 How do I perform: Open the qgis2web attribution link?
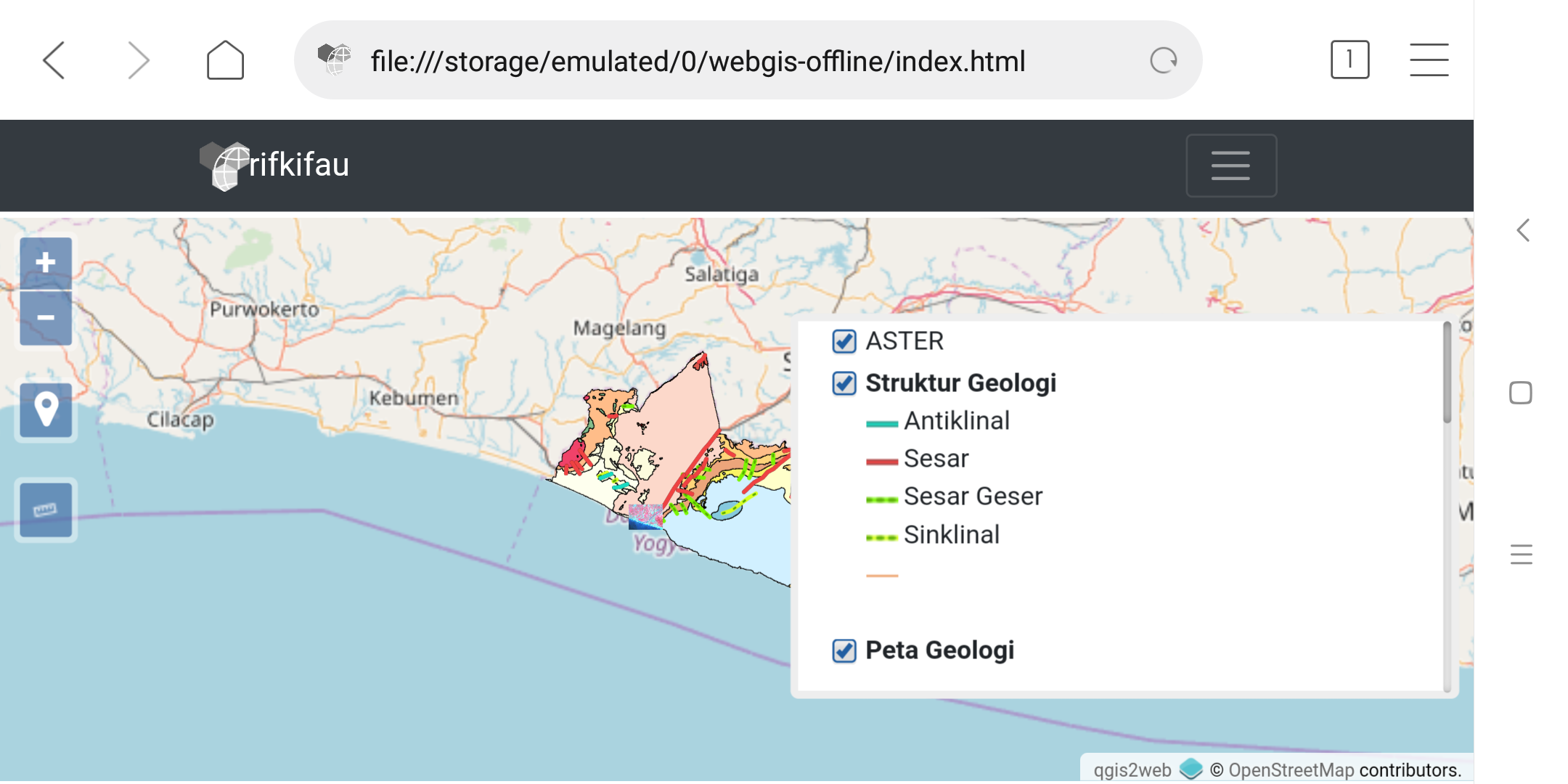coord(1132,770)
